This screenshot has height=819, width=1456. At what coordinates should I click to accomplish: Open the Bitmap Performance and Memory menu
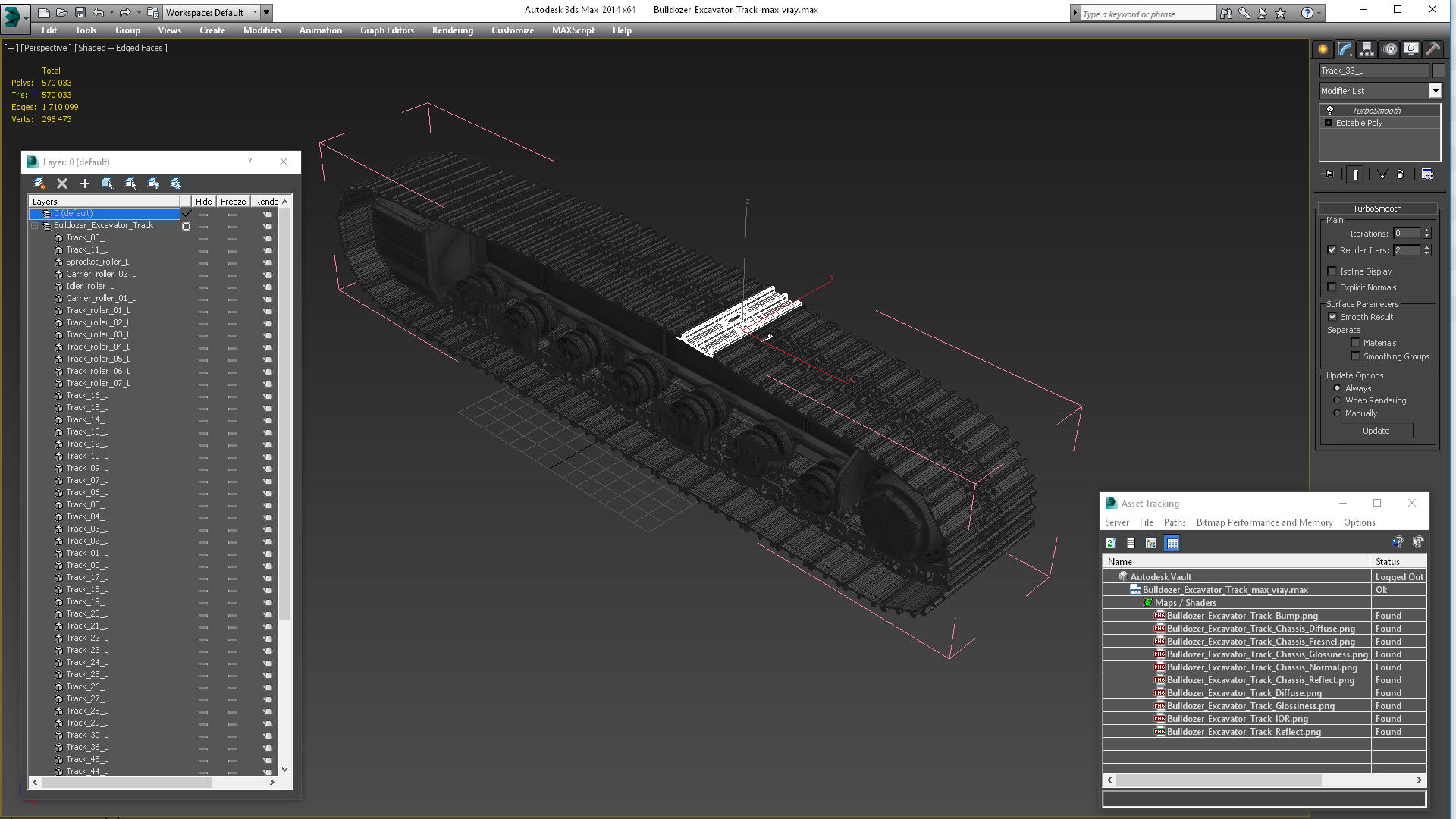[x=1264, y=522]
